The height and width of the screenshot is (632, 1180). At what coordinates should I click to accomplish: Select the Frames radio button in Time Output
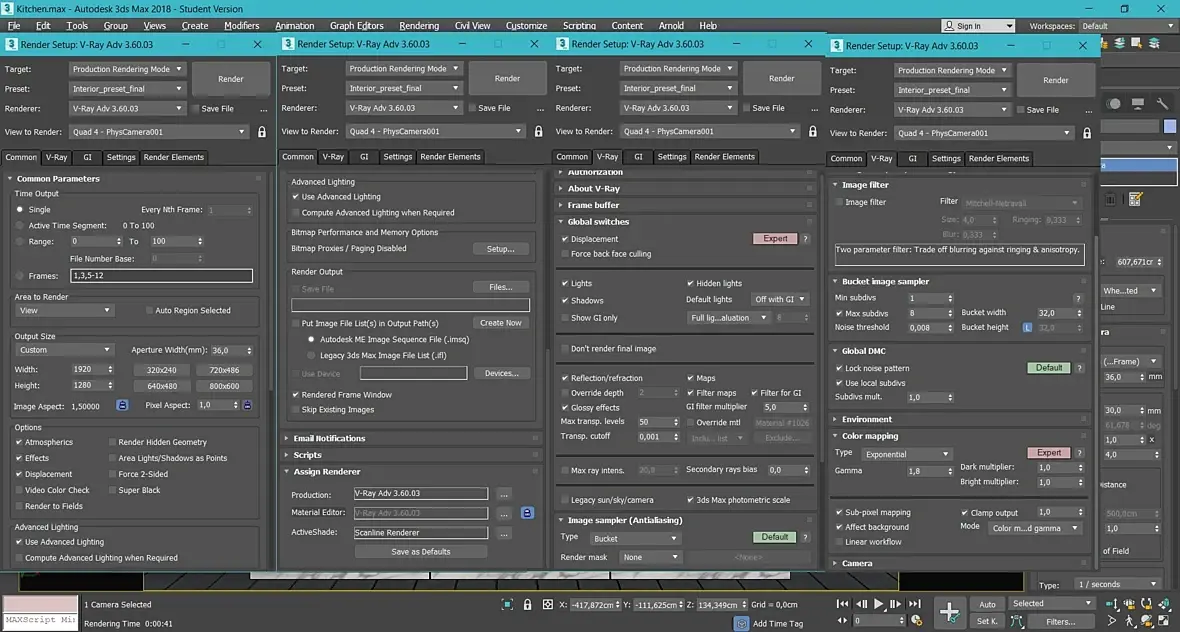20,276
